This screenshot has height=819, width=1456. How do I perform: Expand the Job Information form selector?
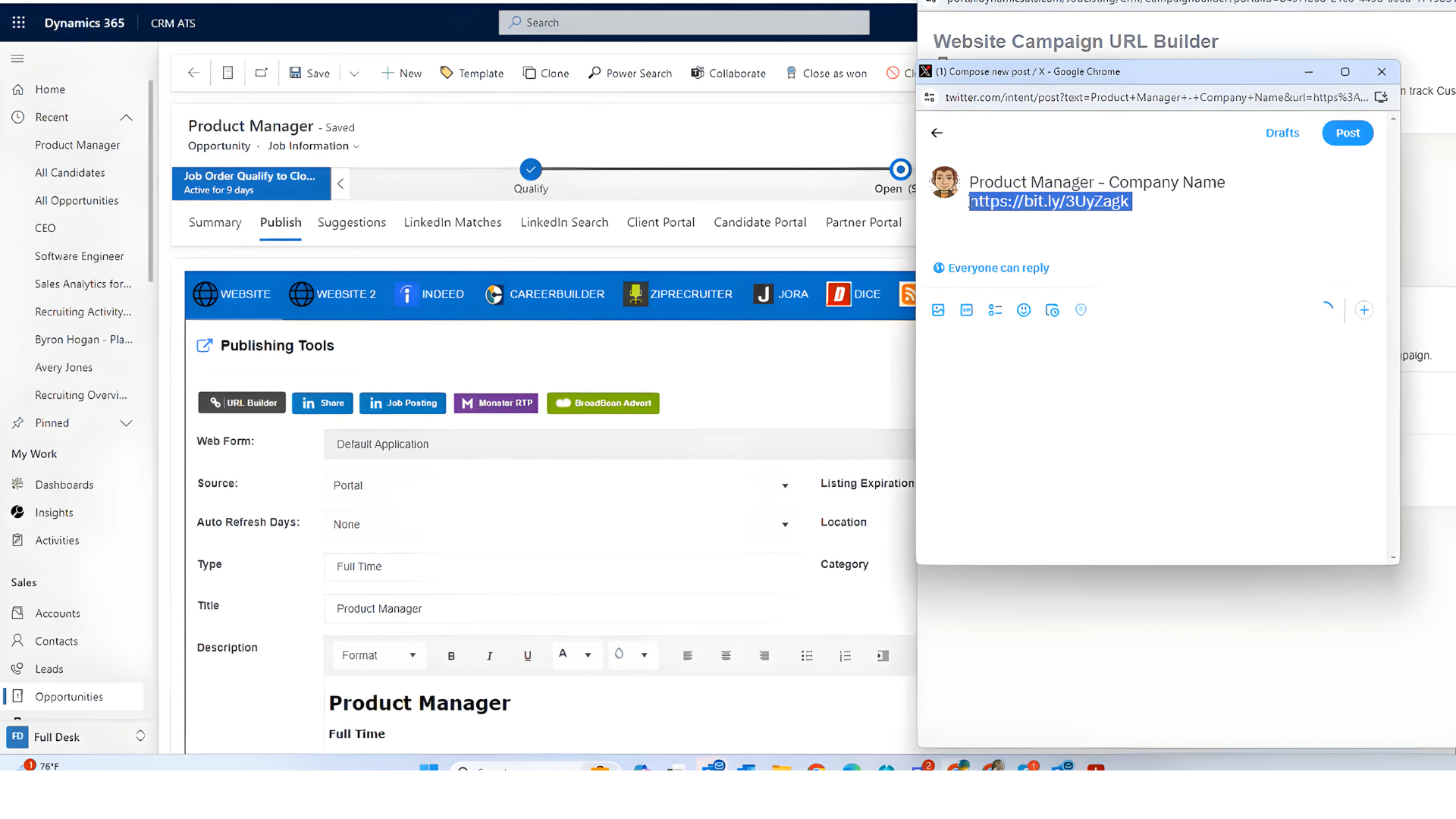(314, 146)
